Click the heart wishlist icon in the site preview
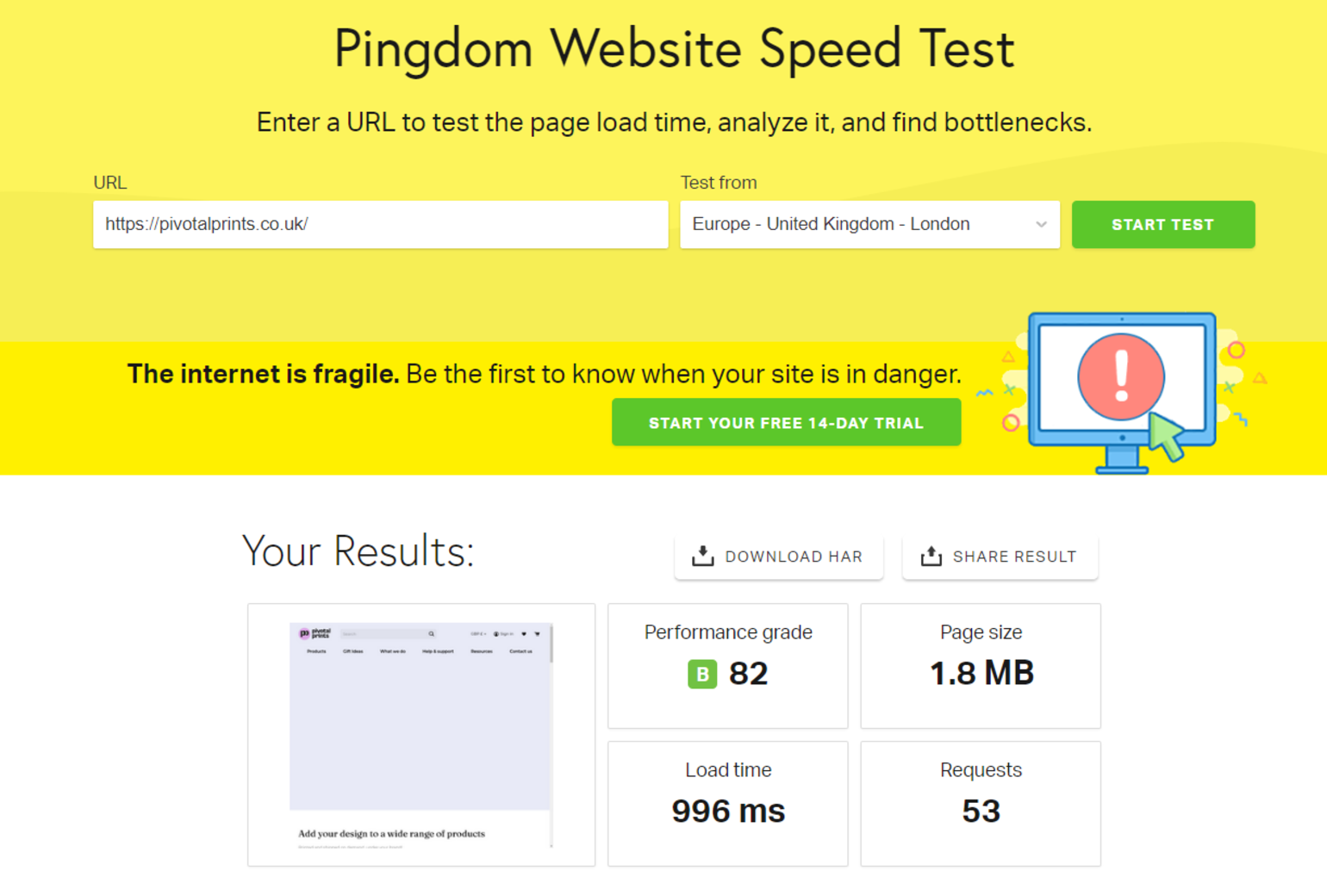 (x=524, y=634)
